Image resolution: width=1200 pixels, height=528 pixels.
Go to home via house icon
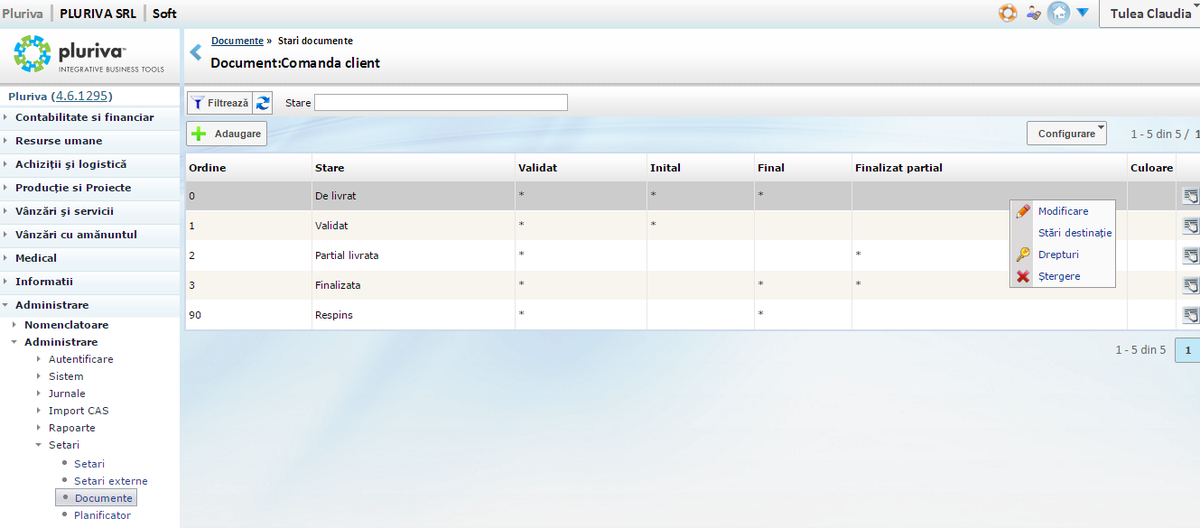pos(1058,14)
